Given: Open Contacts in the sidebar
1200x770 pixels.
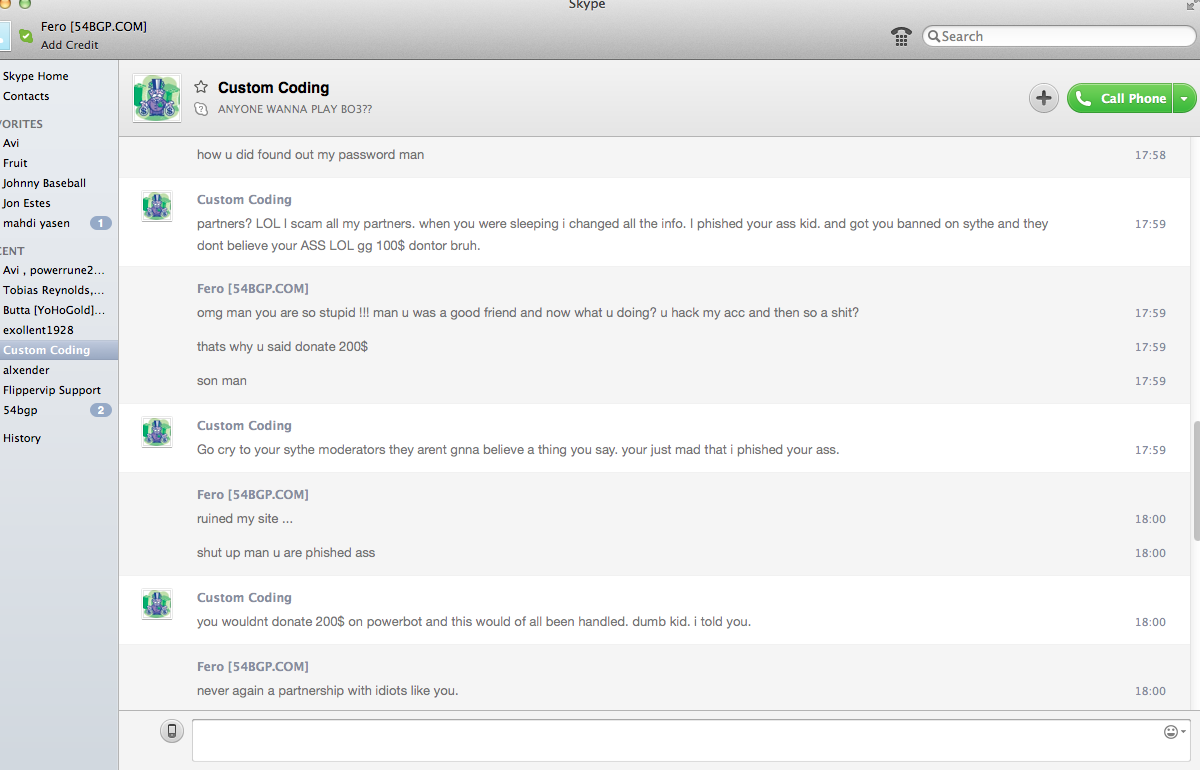Looking at the screenshot, I should coord(26,96).
